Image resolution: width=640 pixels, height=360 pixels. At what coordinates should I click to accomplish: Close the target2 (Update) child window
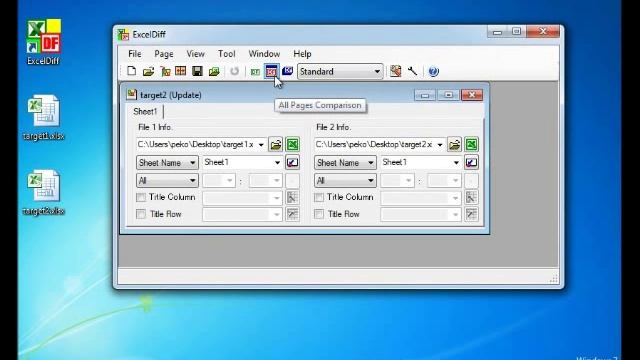click(472, 95)
